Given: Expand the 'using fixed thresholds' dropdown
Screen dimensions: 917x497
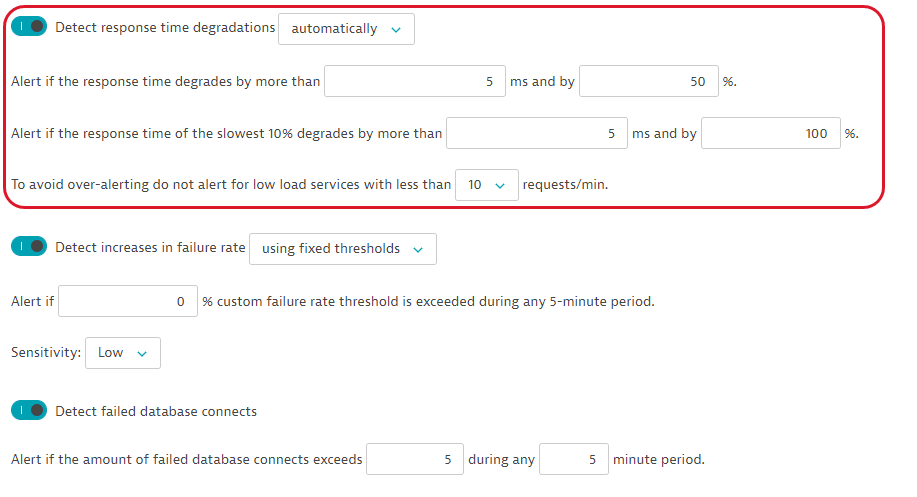Looking at the screenshot, I should (x=342, y=249).
